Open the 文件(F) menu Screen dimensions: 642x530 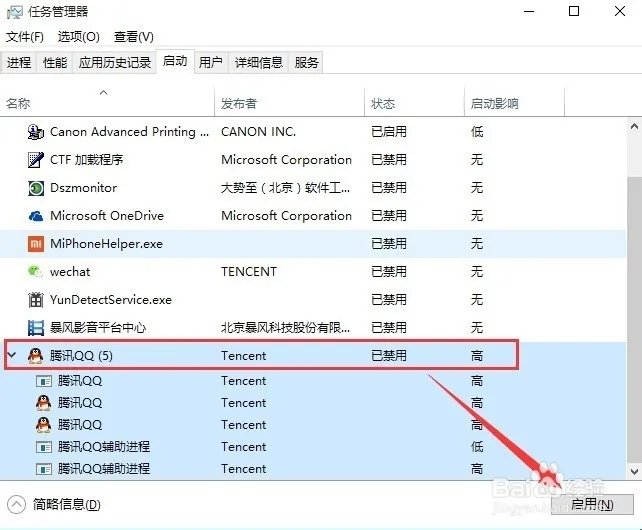pos(25,37)
